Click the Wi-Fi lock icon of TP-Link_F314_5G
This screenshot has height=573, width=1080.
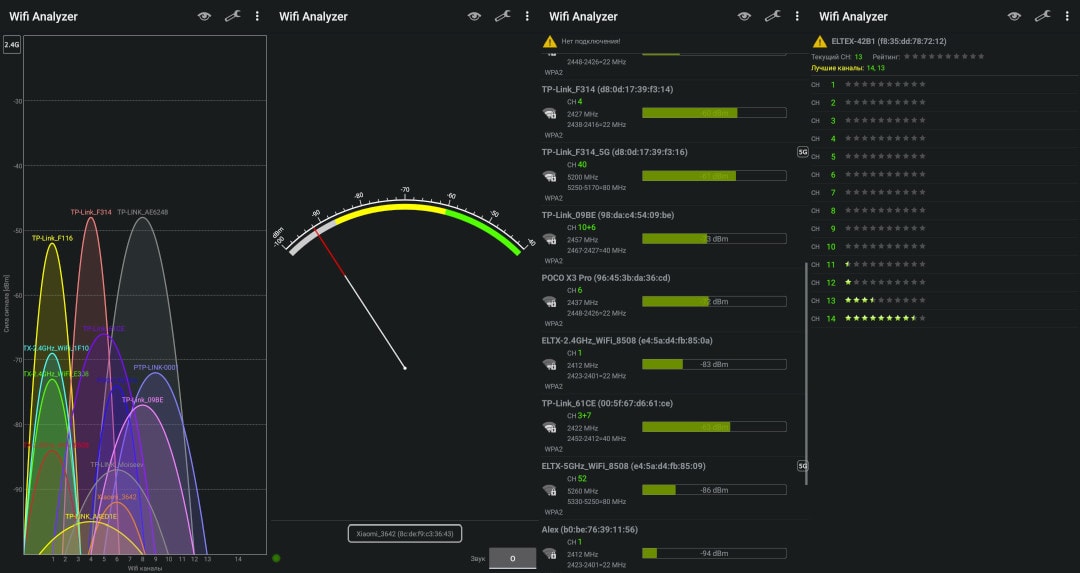point(550,176)
